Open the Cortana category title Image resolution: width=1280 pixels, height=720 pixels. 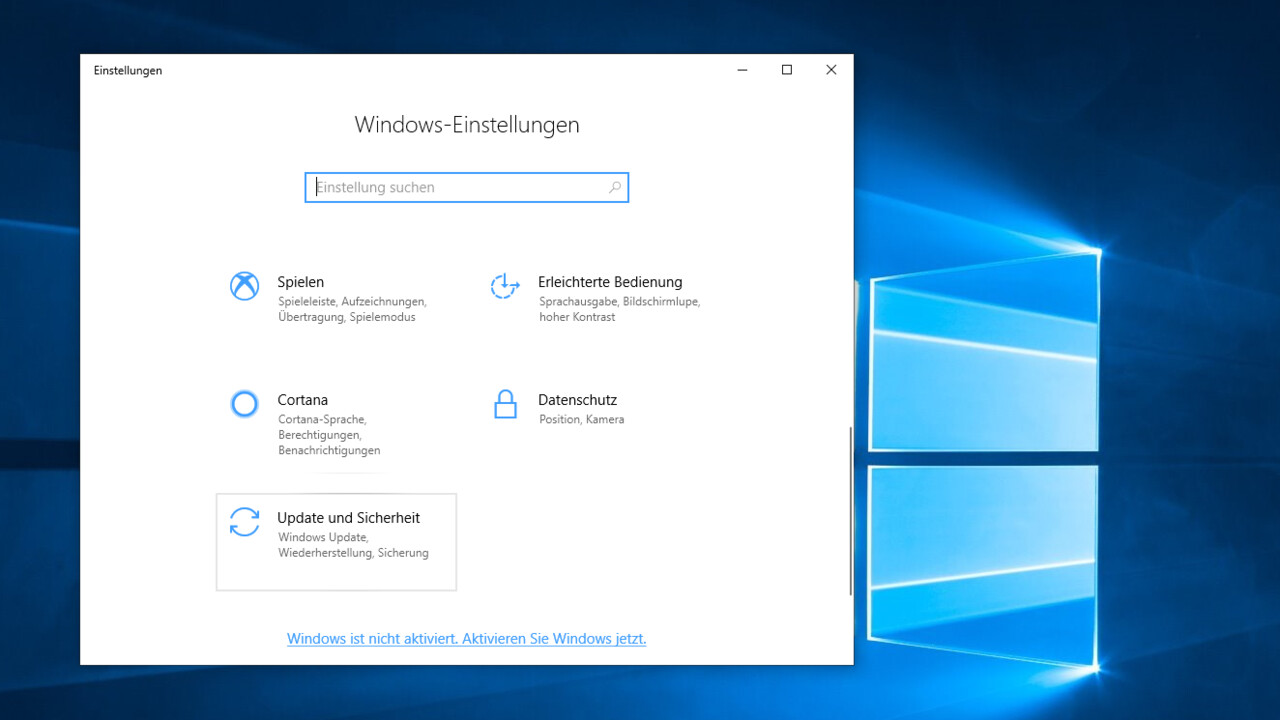pos(303,400)
